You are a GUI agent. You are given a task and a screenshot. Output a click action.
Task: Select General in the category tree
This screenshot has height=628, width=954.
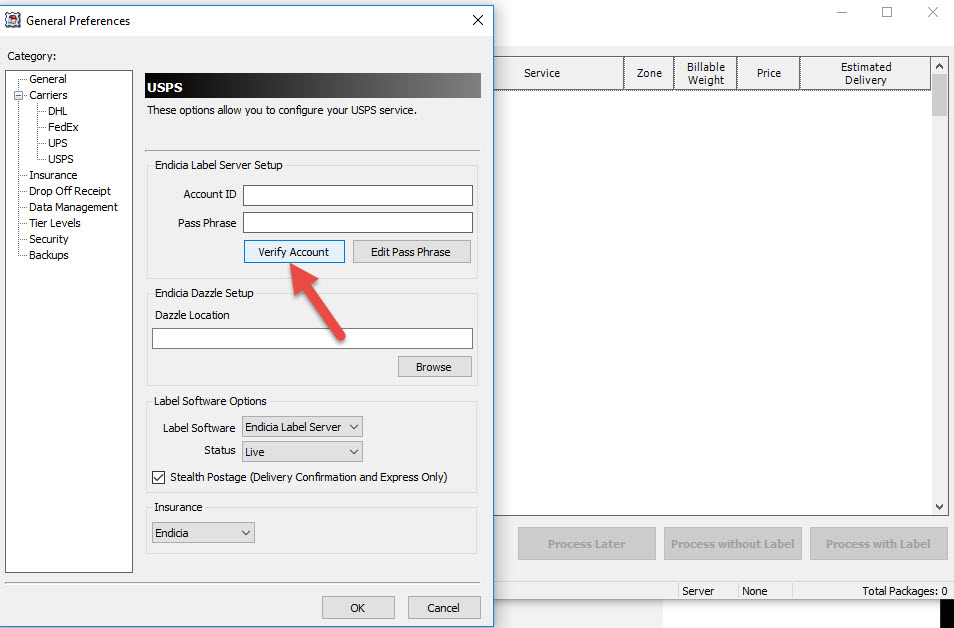(48, 79)
